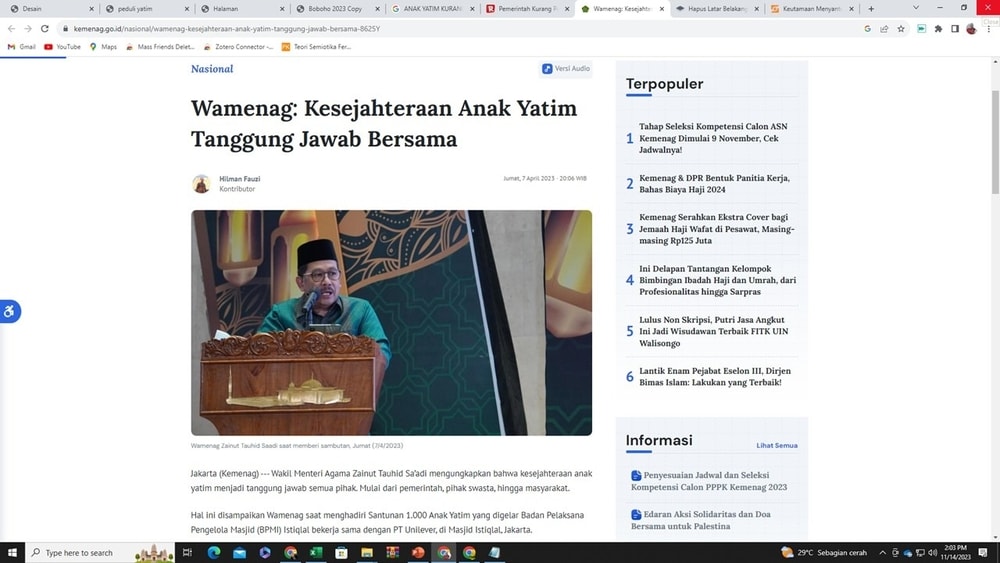Open the Chrome three-dot menu
The image size is (1000, 563).
pyautogui.click(x=989, y=29)
